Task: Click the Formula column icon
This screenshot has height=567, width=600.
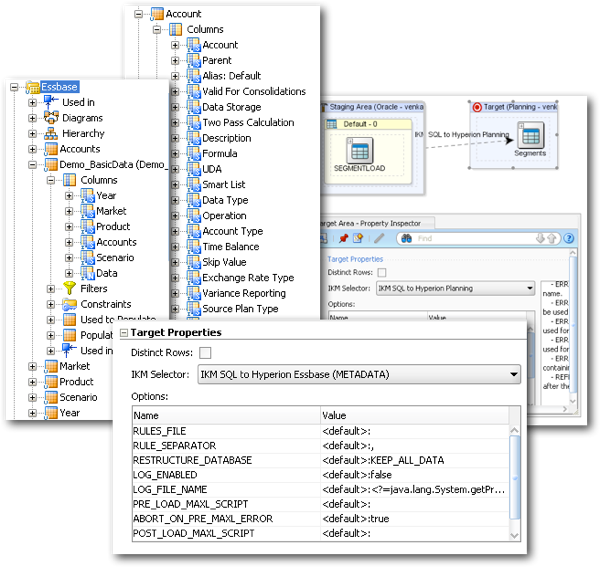Action: point(194,153)
